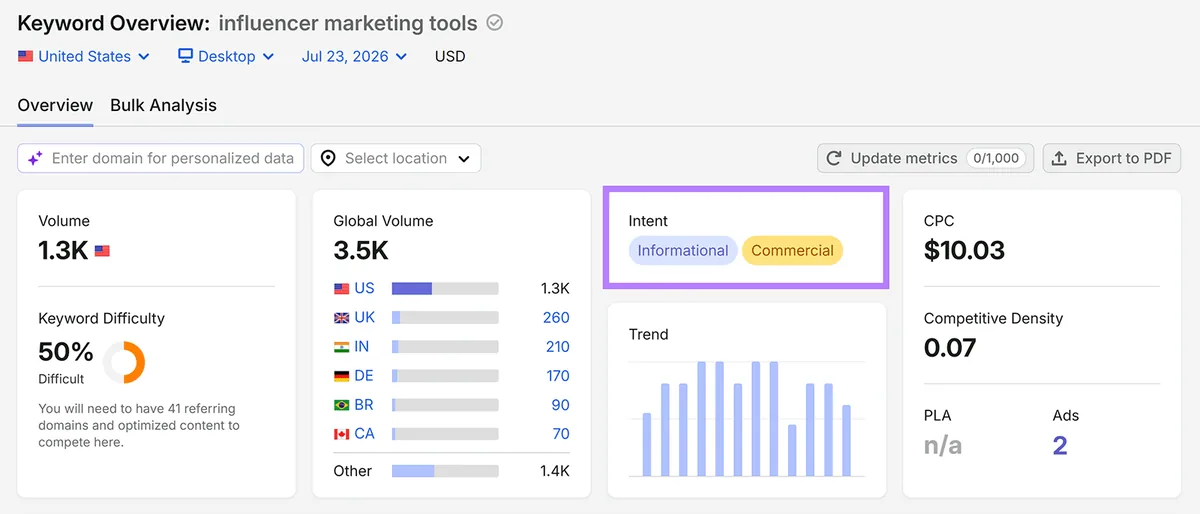
Task: Click the Update metrics button
Action: [x=926, y=158]
